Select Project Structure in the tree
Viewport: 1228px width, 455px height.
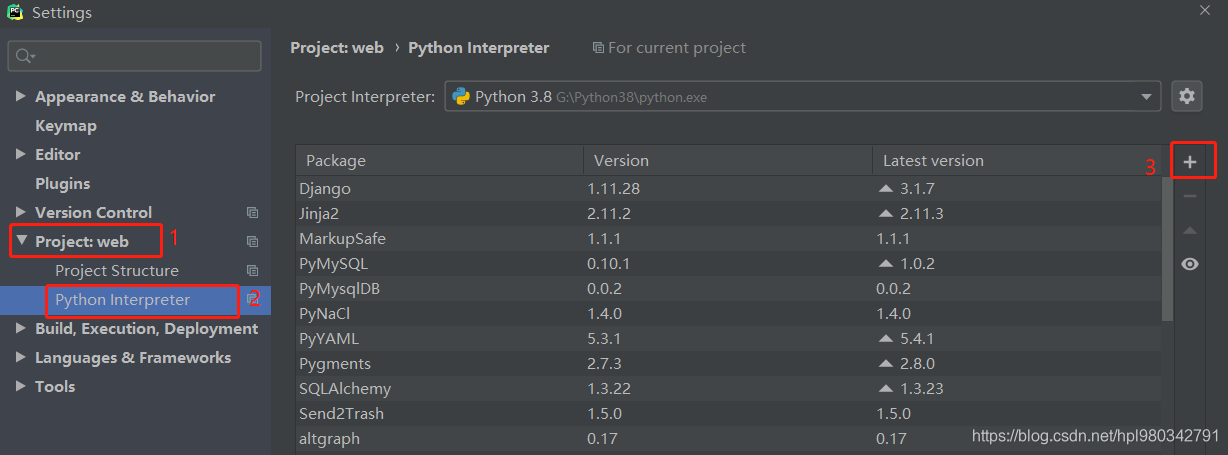[117, 271]
